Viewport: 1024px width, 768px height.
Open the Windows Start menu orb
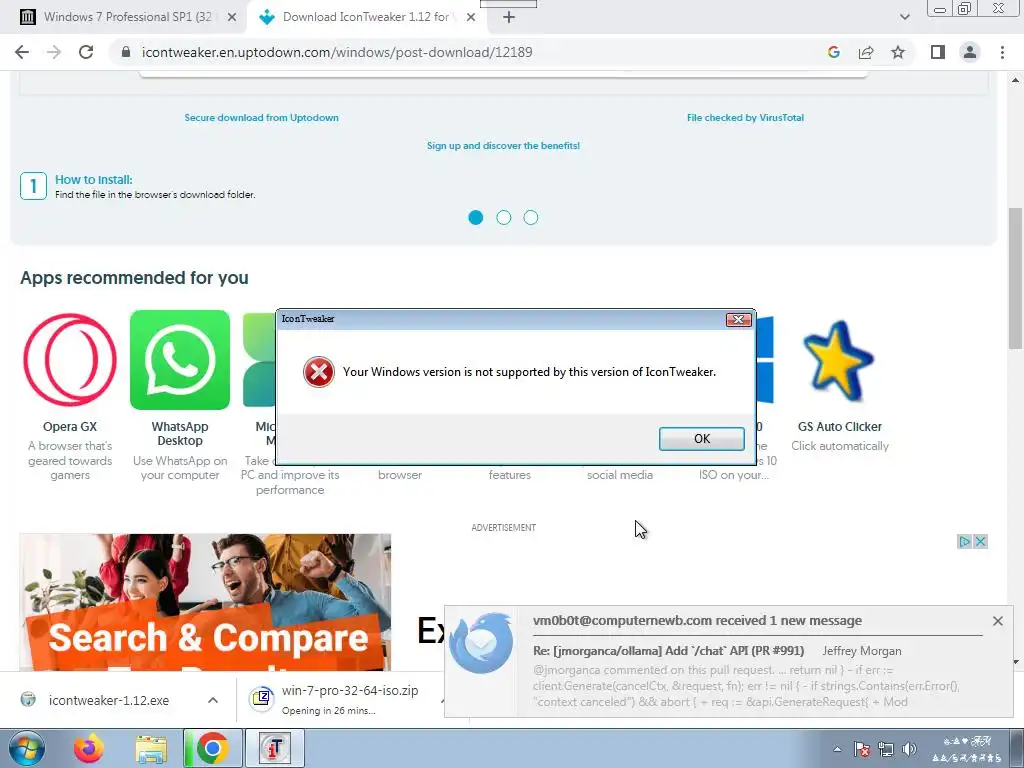coord(27,748)
